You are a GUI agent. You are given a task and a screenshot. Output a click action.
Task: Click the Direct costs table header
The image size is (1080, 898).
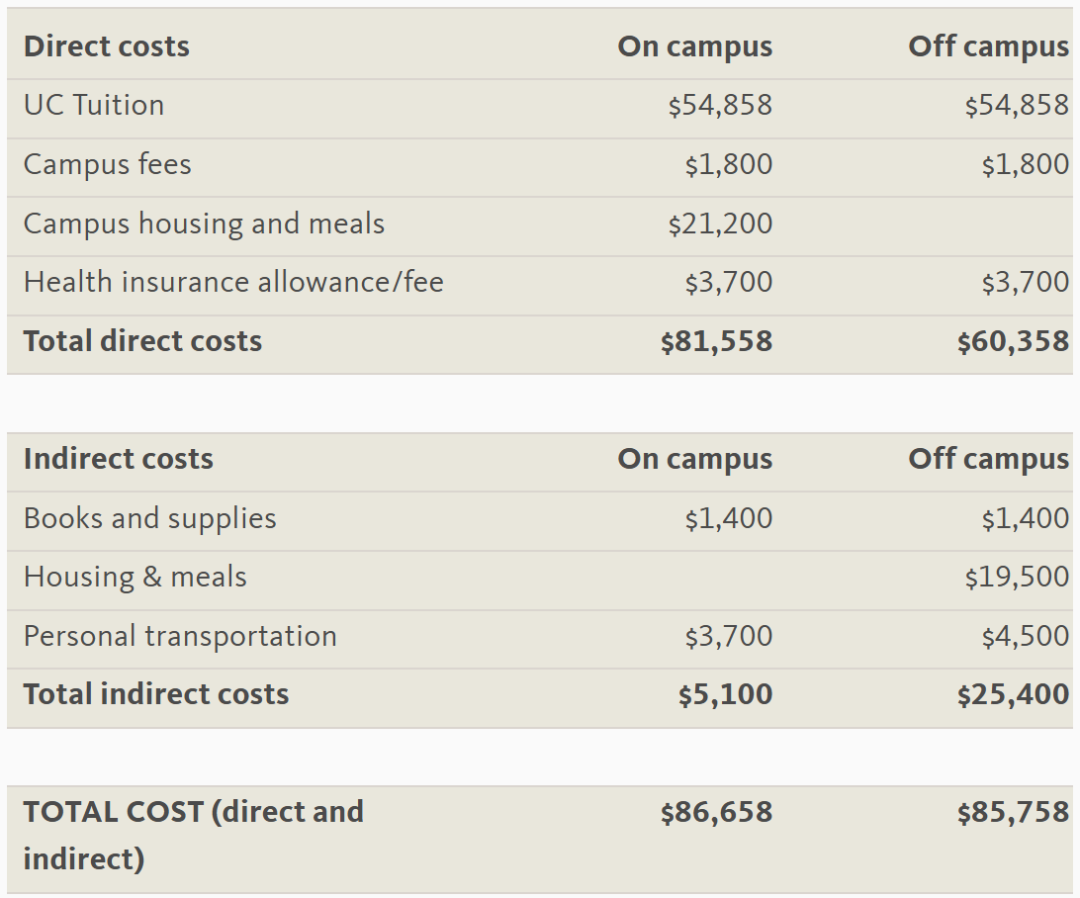click(x=106, y=46)
